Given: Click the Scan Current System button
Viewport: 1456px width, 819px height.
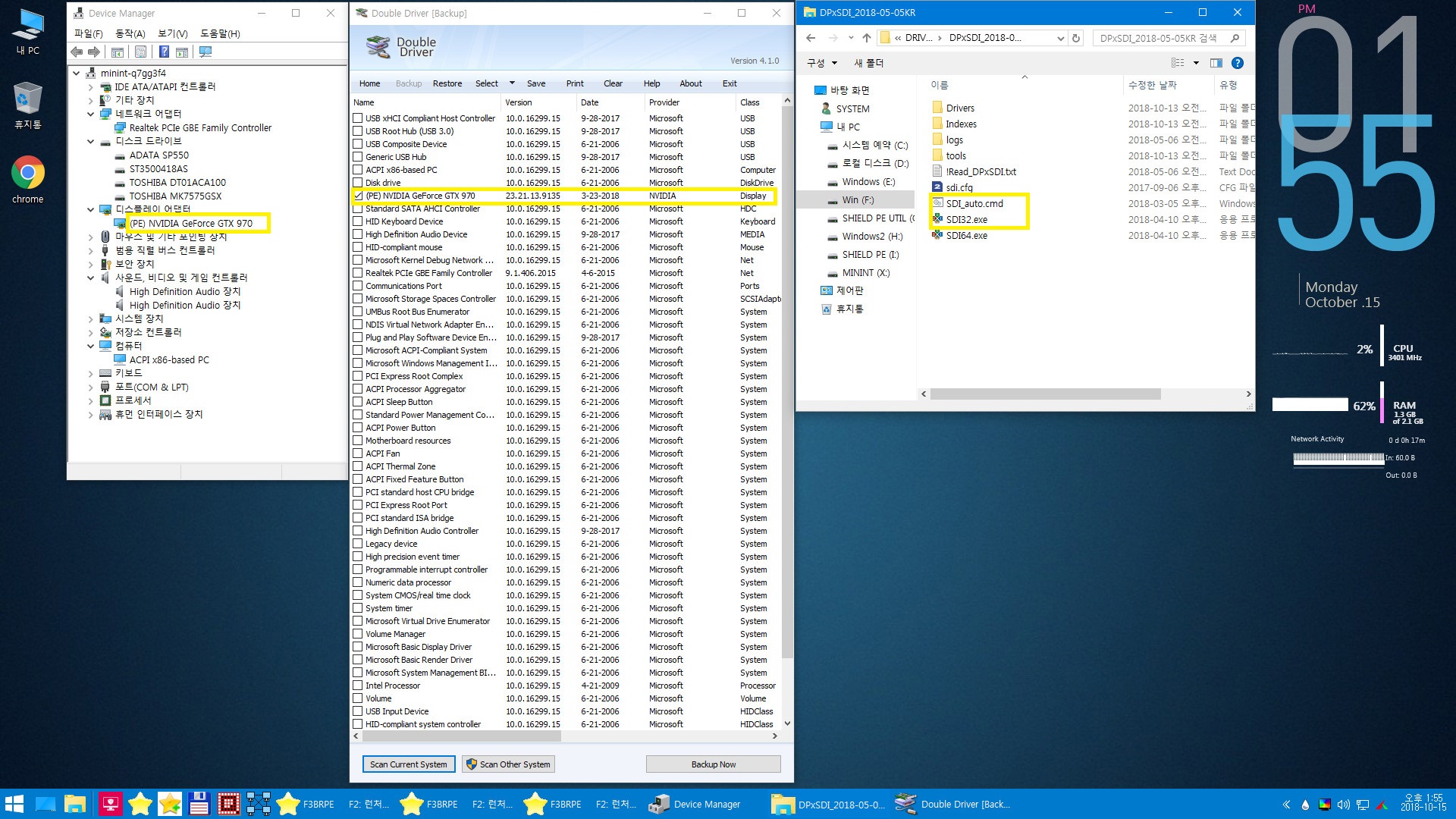Looking at the screenshot, I should tap(409, 764).
